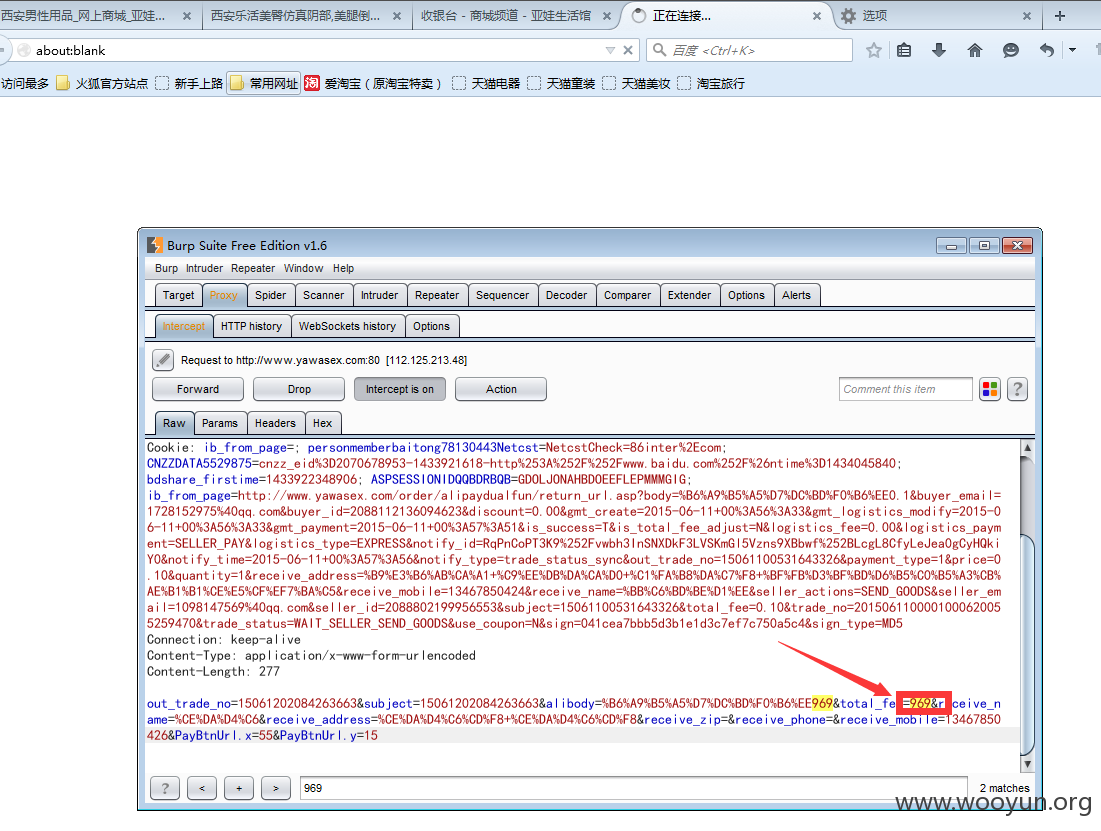Open a new Firefox tab with plus button
The width and height of the screenshot is (1101, 831).
(x=1060, y=15)
